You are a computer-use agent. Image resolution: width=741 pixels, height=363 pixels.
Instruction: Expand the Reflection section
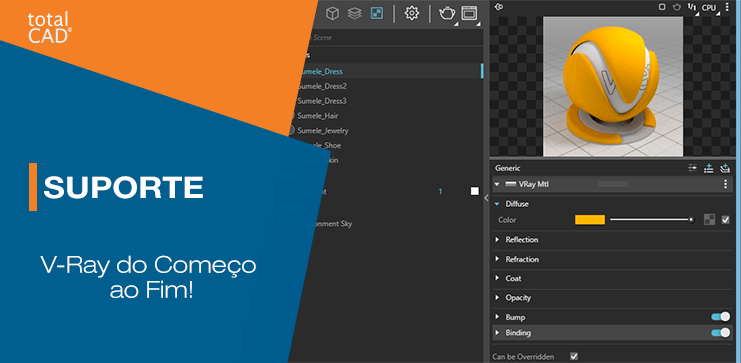497,240
